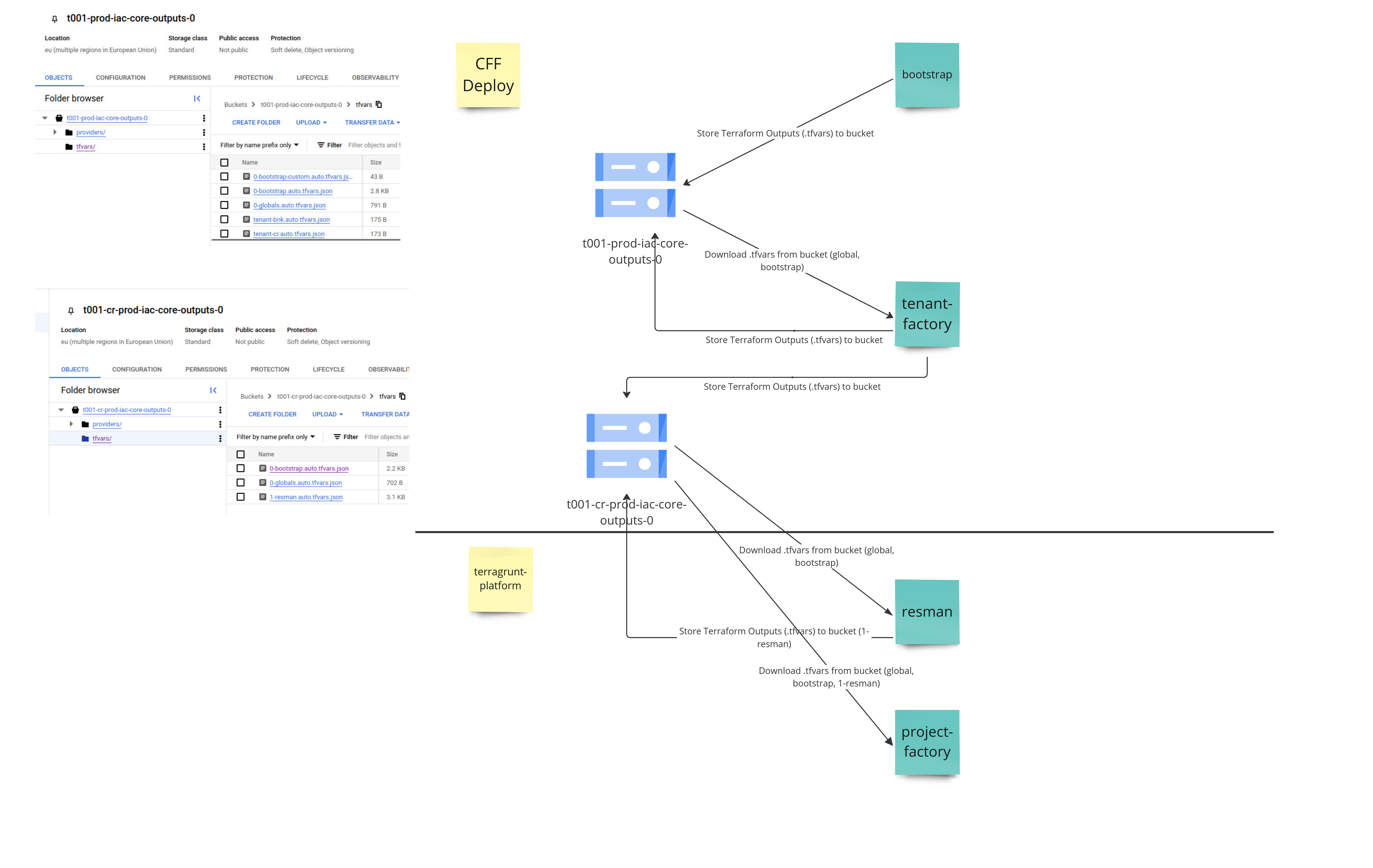This screenshot has height=868, width=1373.
Task: Expand the providers/ folder in top tree
Action: tap(55, 132)
